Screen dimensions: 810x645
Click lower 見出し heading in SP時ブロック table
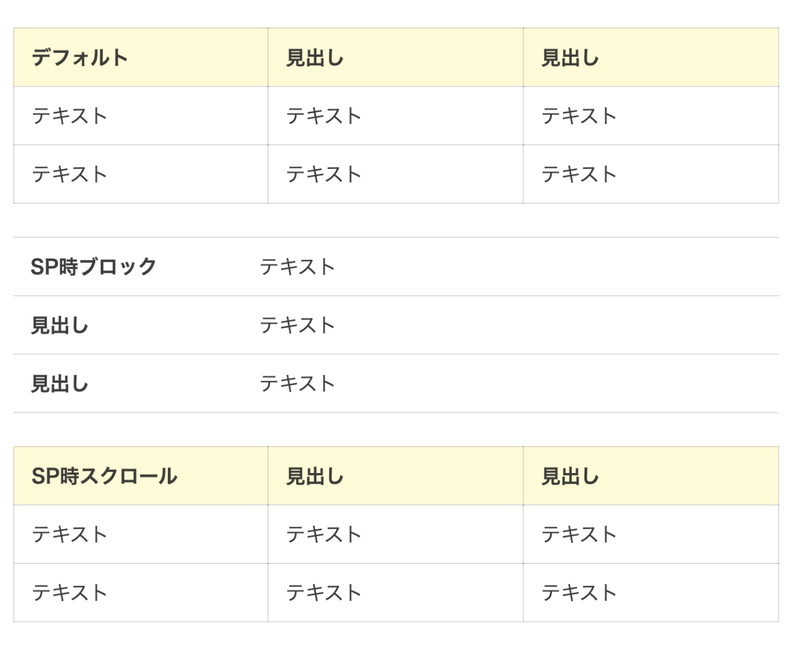[x=60, y=383]
